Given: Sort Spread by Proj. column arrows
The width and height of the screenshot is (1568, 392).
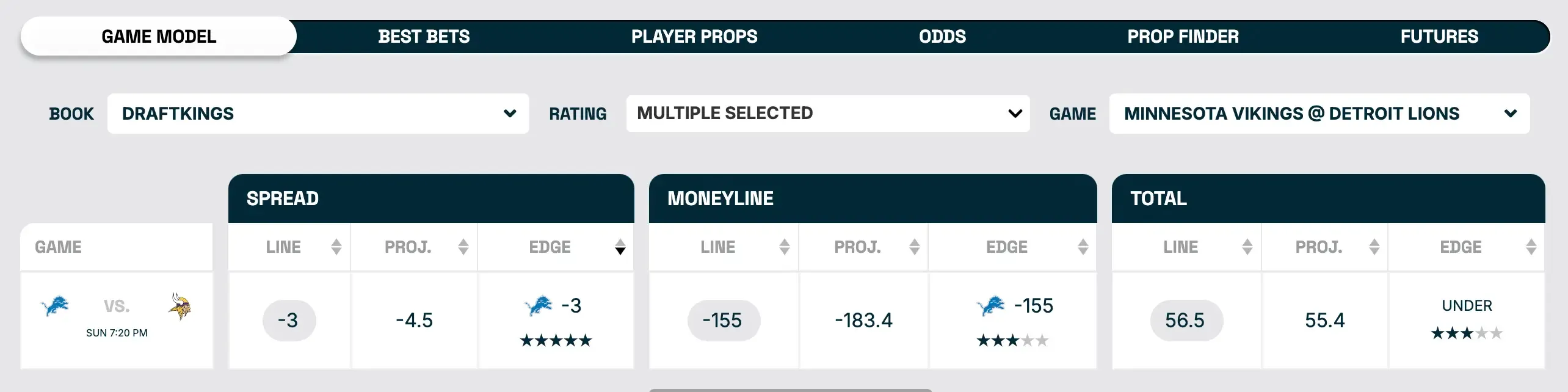Looking at the screenshot, I should point(463,247).
